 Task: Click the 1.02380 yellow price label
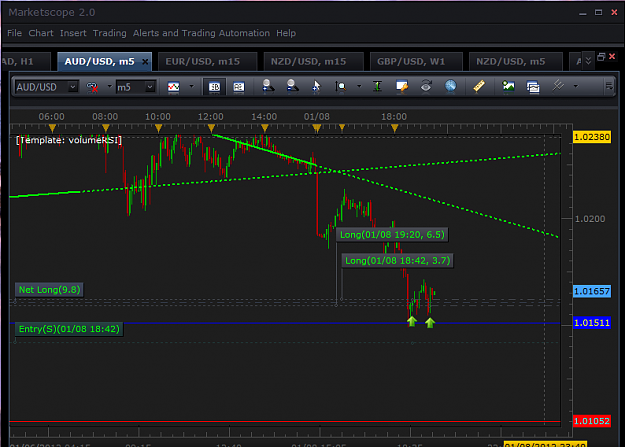point(592,137)
